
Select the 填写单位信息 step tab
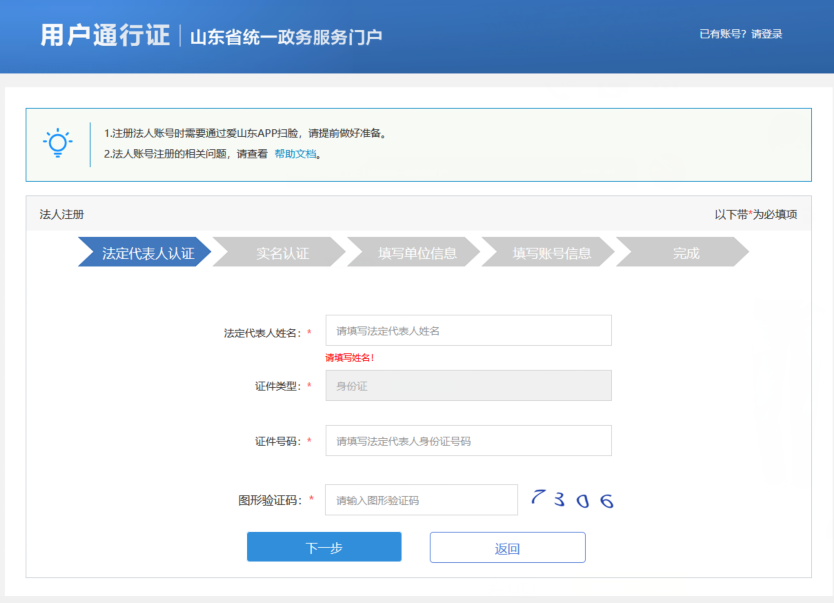coord(421,252)
